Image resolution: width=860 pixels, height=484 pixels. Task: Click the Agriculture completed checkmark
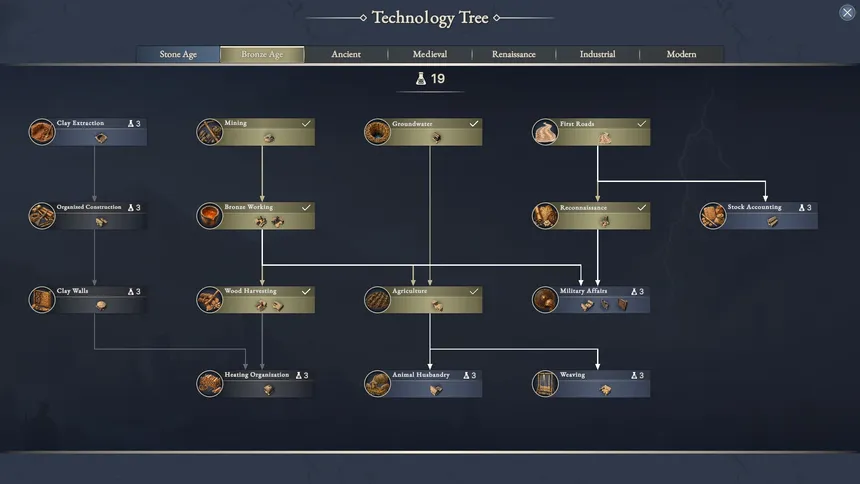point(474,291)
